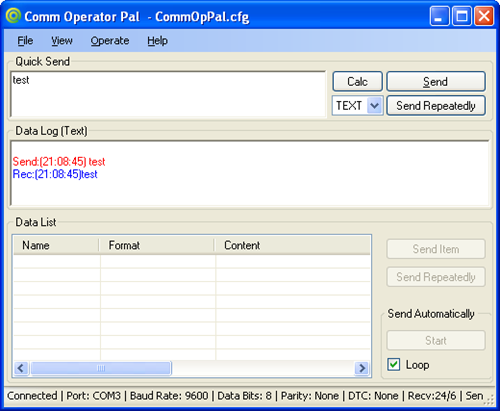Minimize the Comm Operator Pal window

pyautogui.click(x=440, y=16)
